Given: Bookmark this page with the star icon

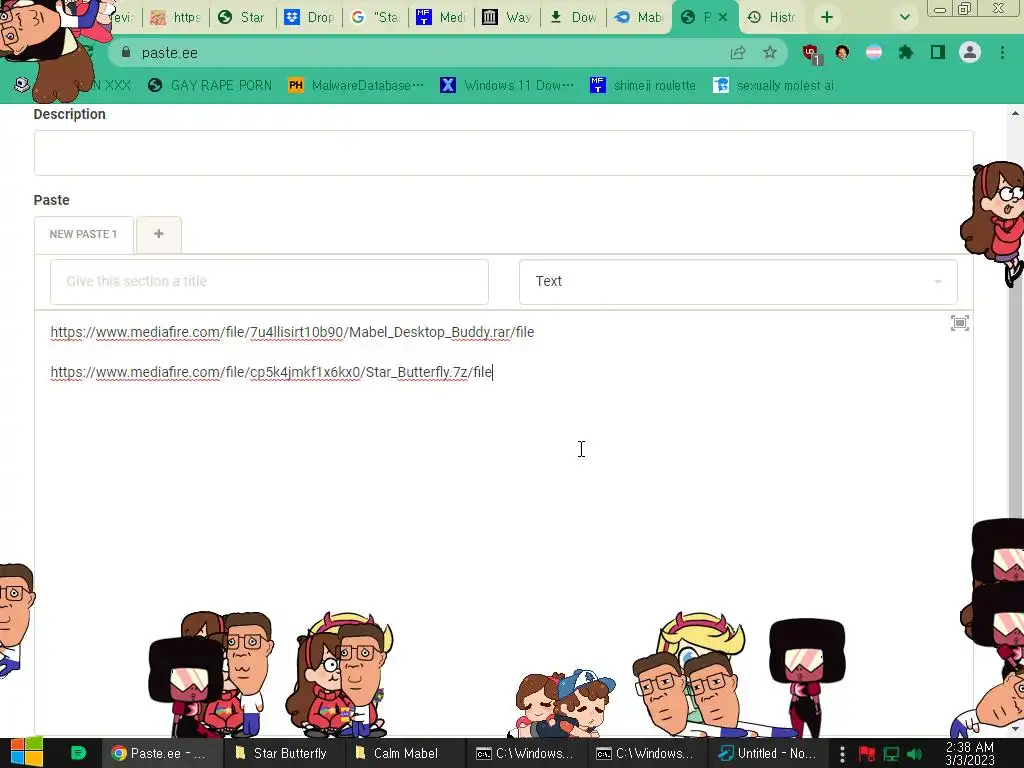Looking at the screenshot, I should click(x=770, y=53).
